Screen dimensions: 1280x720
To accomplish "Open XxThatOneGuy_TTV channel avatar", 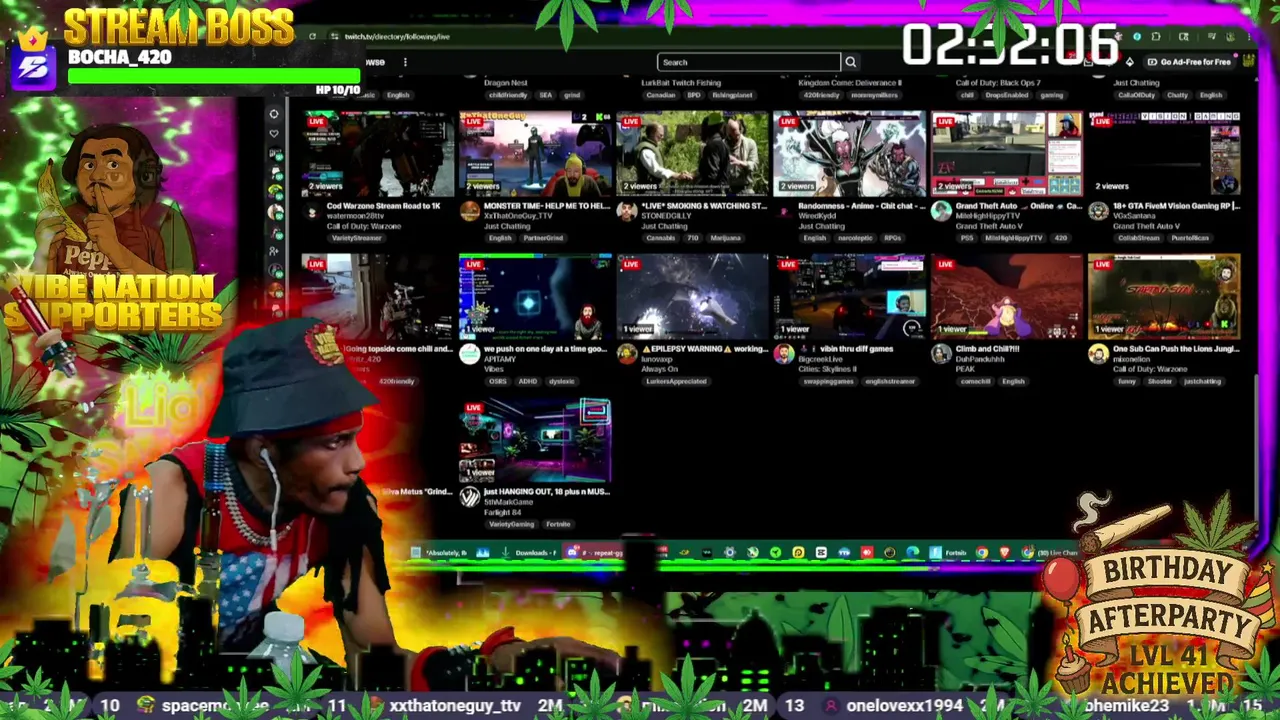I will coord(469,211).
